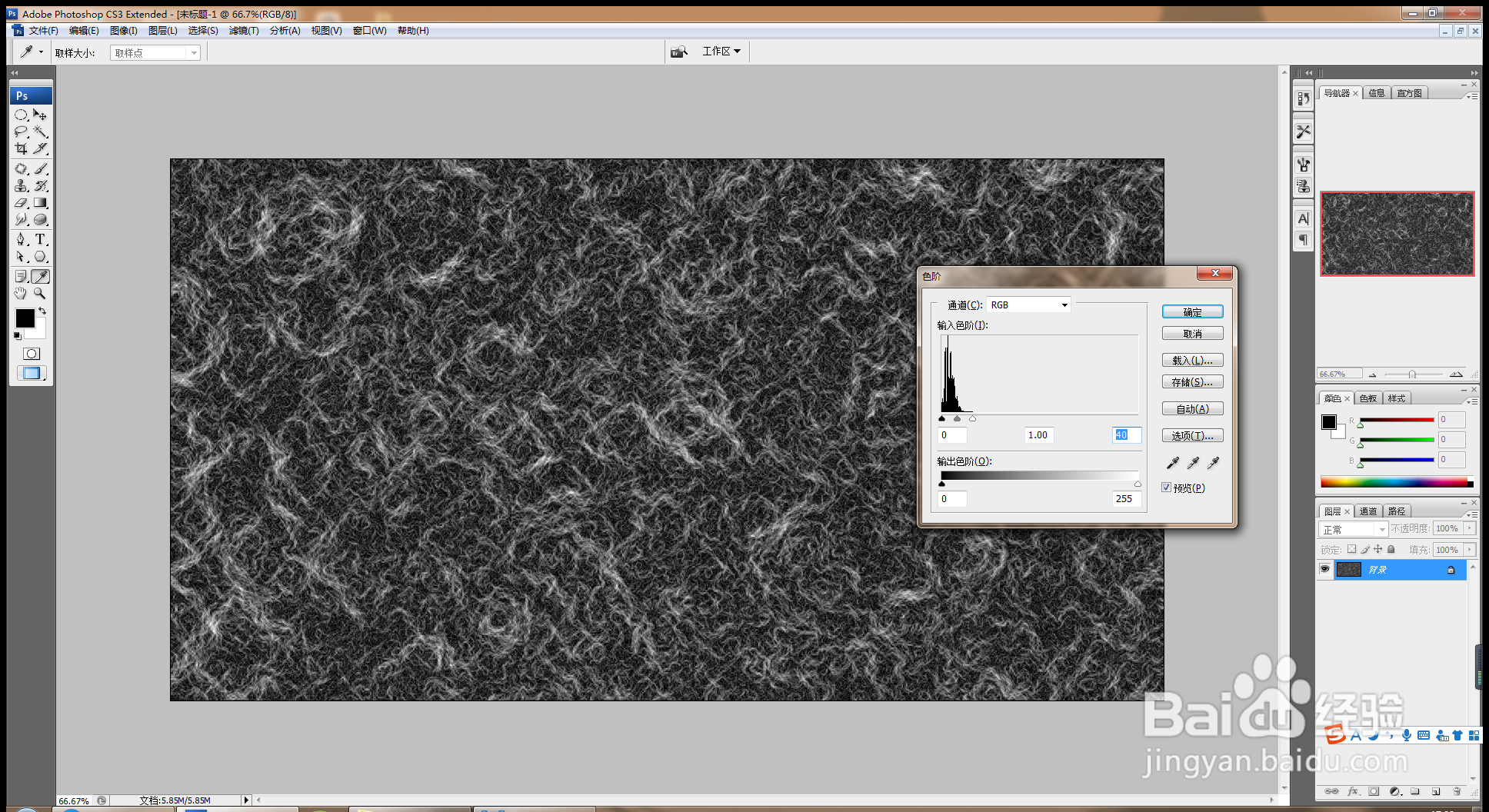This screenshot has height=812, width=1489.
Task: Select the Notes tool
Action: click(22, 276)
